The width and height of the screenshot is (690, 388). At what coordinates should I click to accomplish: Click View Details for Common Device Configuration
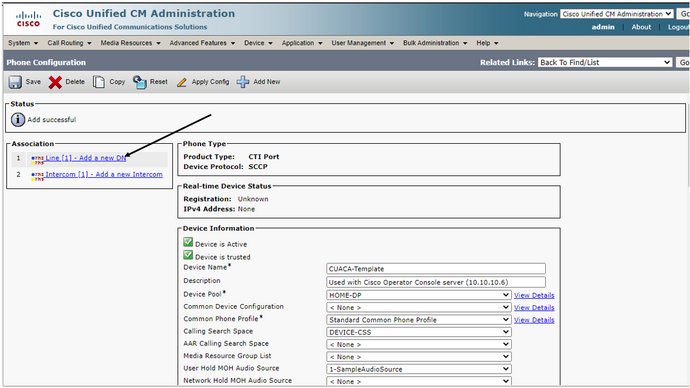click(x=534, y=307)
